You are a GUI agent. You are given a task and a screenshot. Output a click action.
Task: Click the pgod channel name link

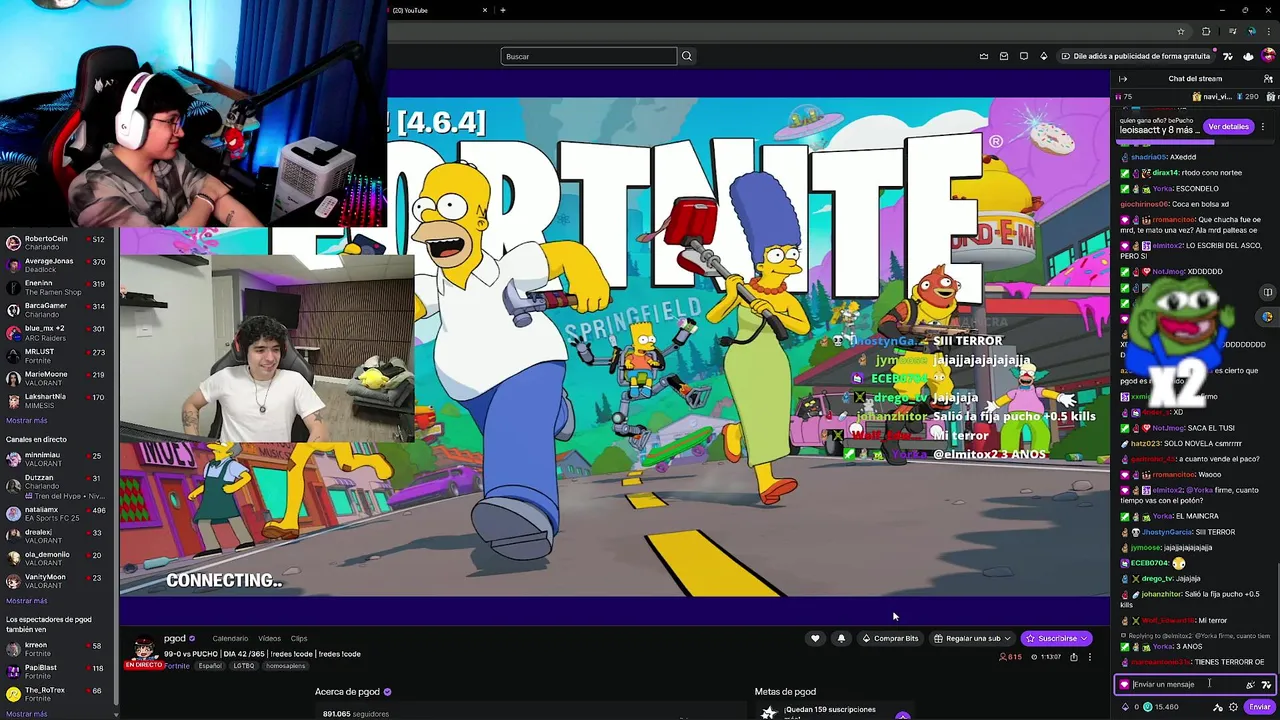(175, 638)
